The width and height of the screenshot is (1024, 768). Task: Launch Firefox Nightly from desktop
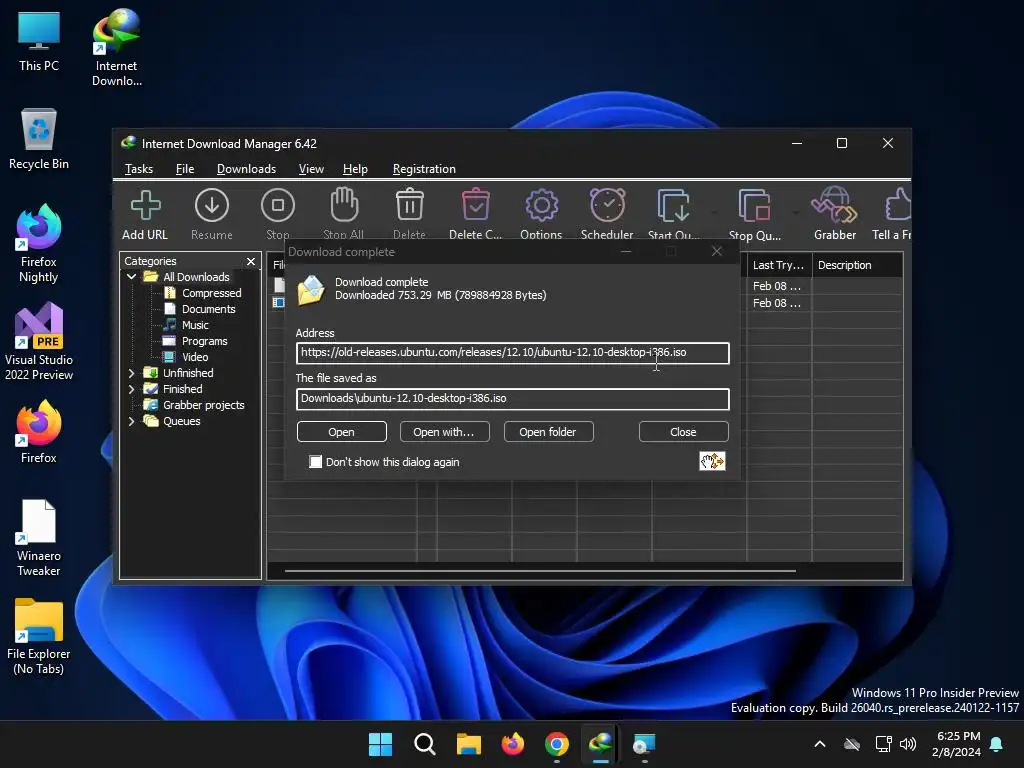(39, 244)
